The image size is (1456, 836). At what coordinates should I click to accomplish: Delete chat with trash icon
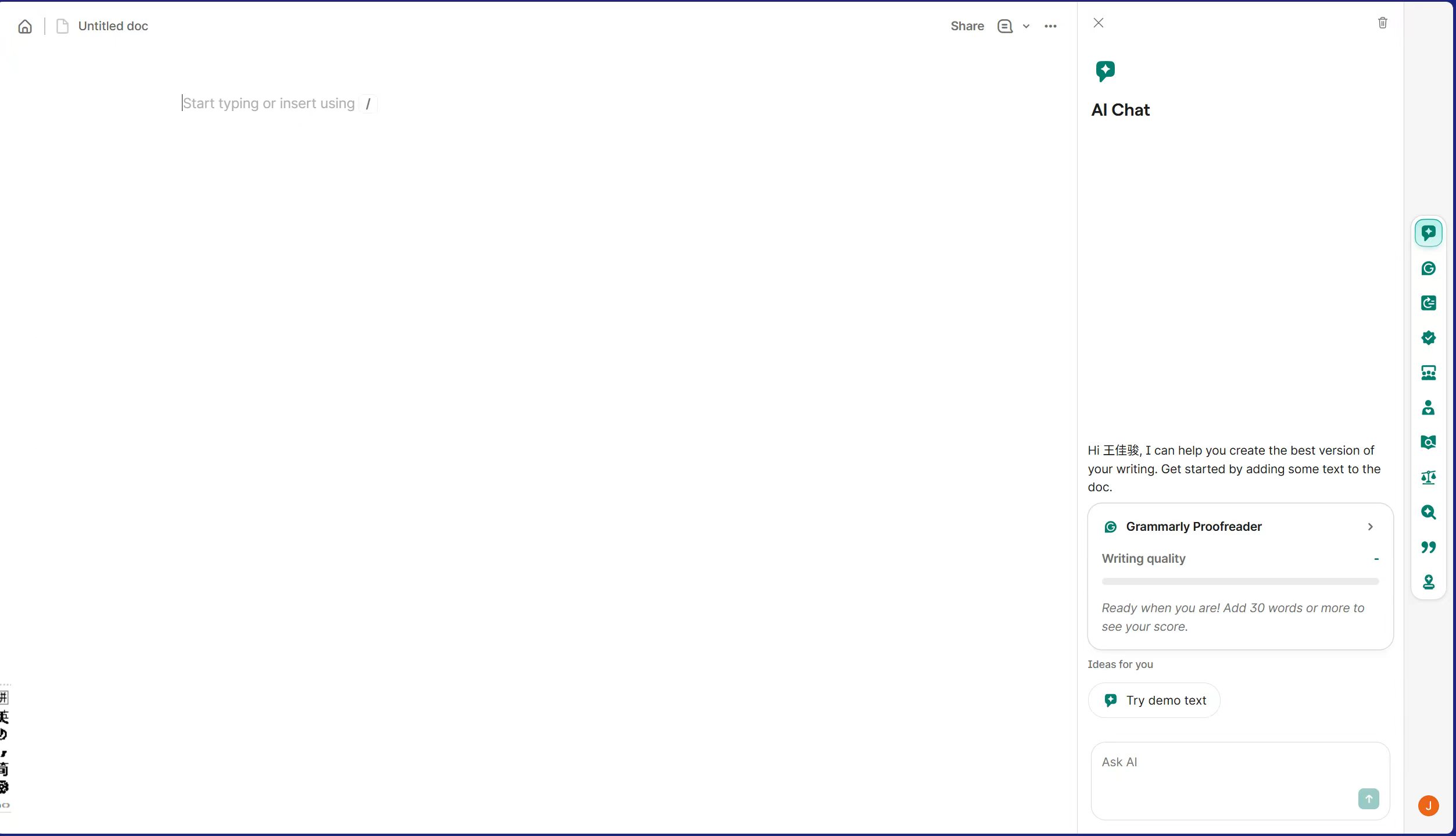click(1382, 23)
